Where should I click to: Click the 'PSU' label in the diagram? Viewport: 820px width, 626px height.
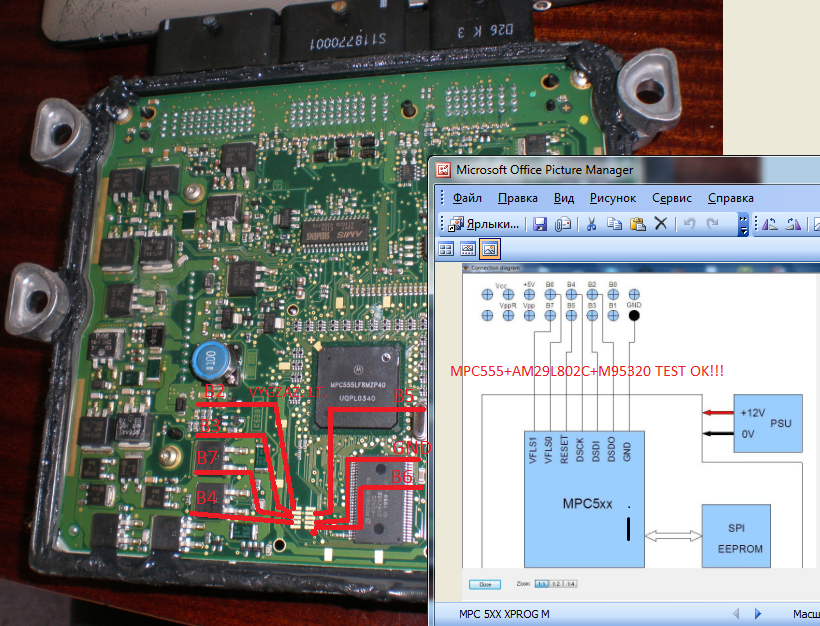tap(780, 423)
